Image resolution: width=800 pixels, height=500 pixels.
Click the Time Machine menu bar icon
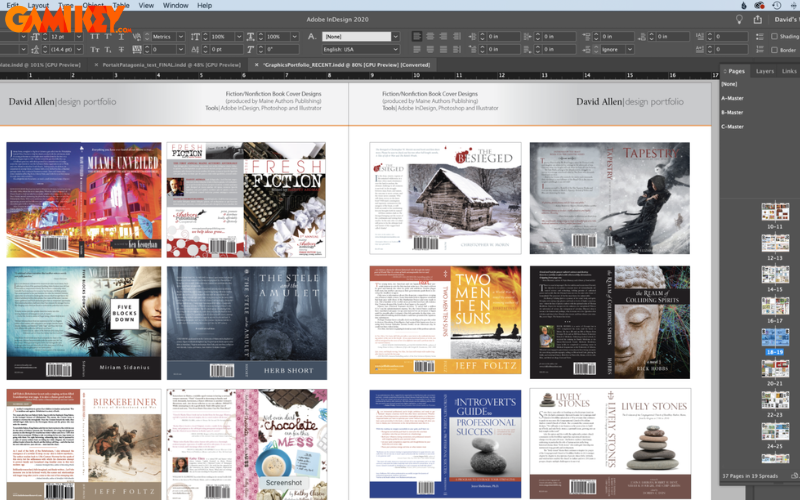point(777,5)
